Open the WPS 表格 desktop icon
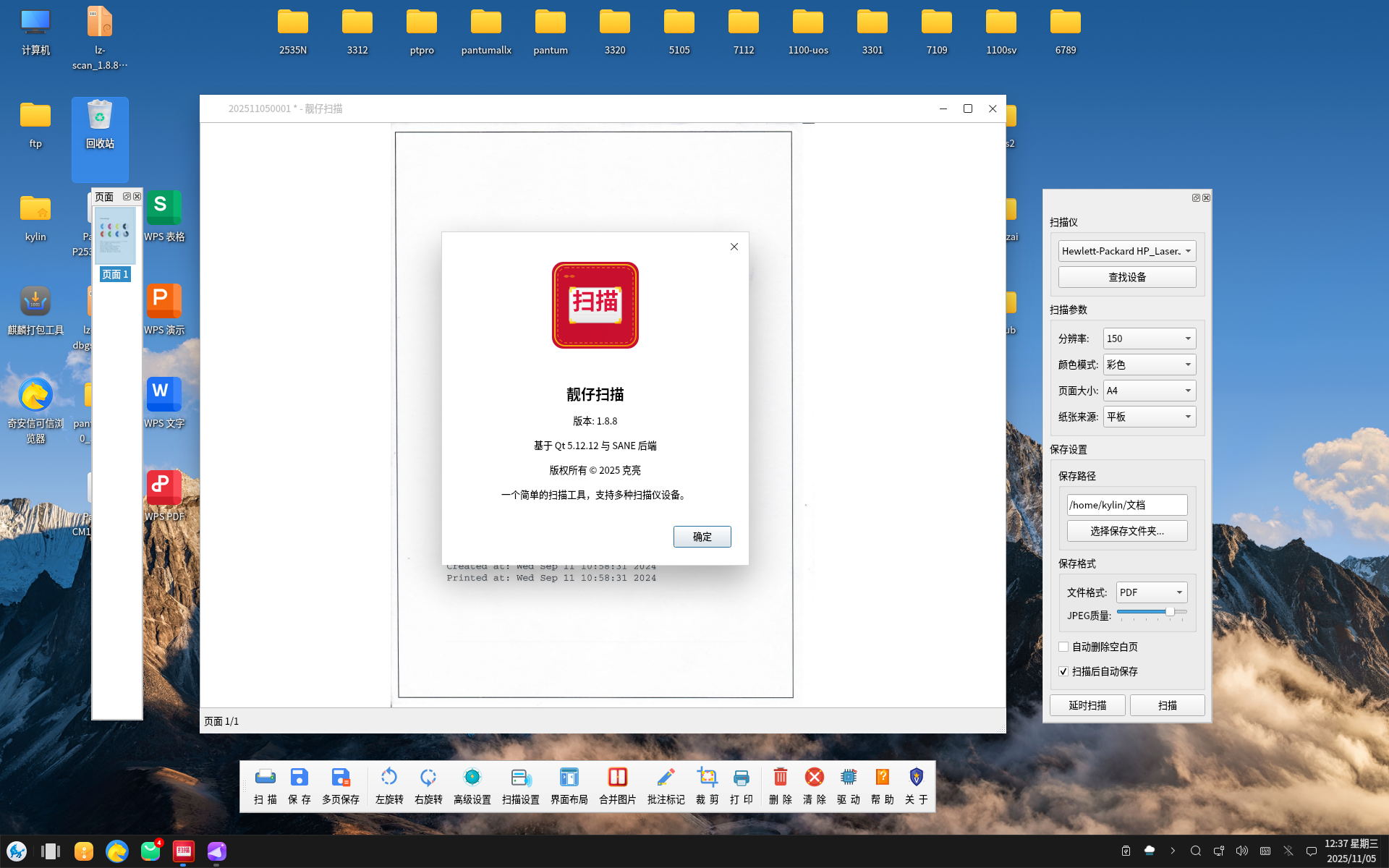1389x868 pixels. click(164, 216)
